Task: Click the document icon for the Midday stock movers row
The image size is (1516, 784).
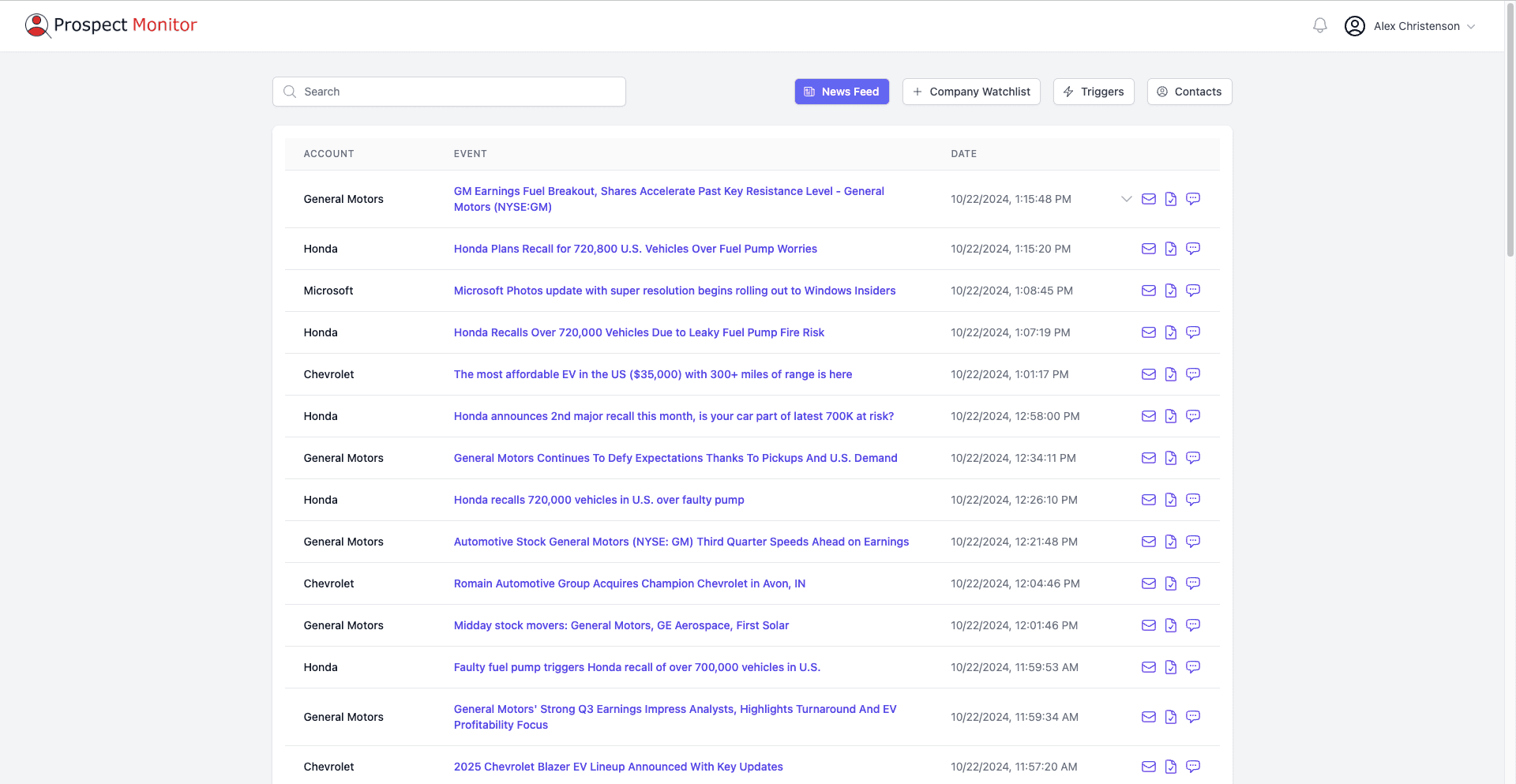Action: click(x=1170, y=625)
